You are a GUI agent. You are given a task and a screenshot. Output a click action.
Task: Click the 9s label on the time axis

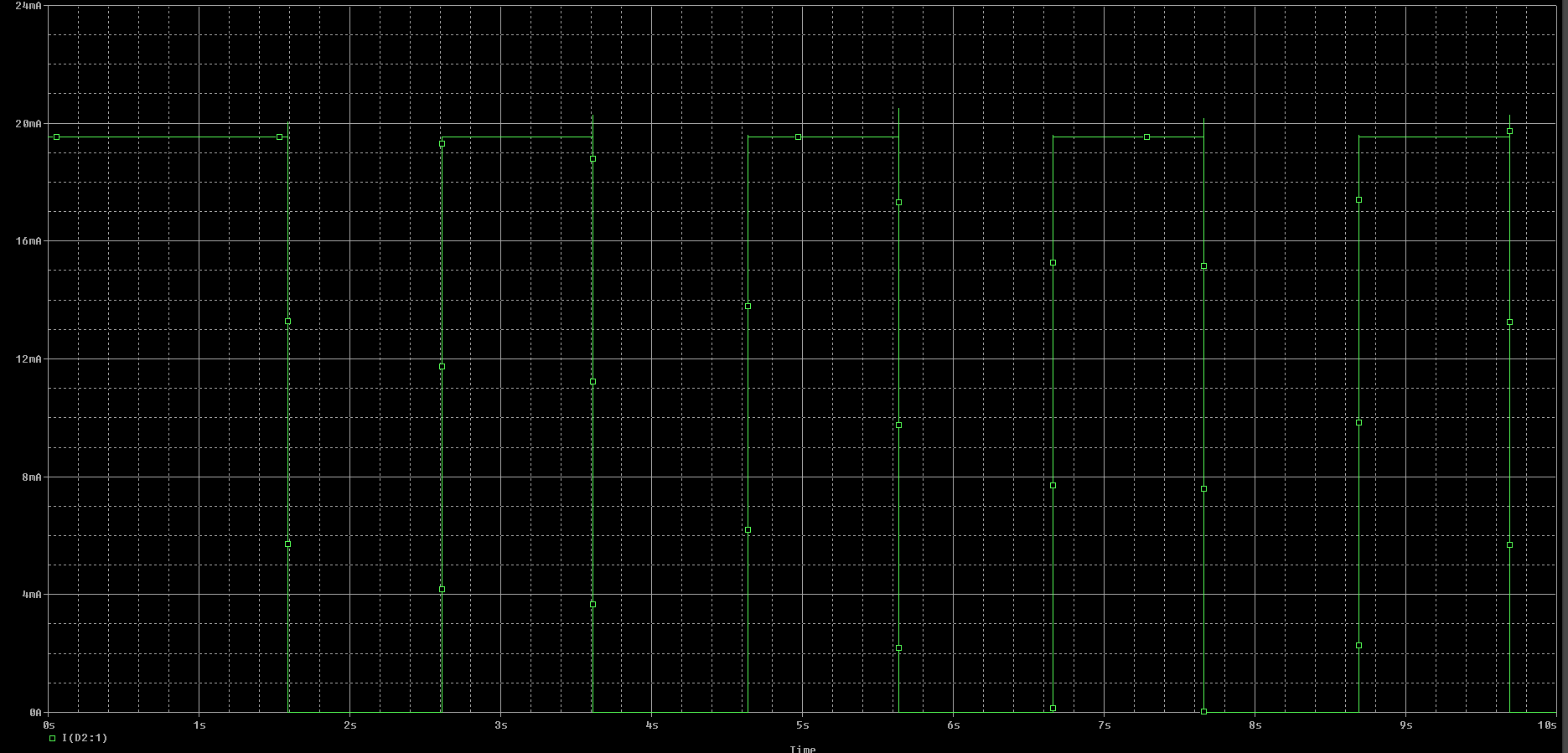(x=1406, y=725)
